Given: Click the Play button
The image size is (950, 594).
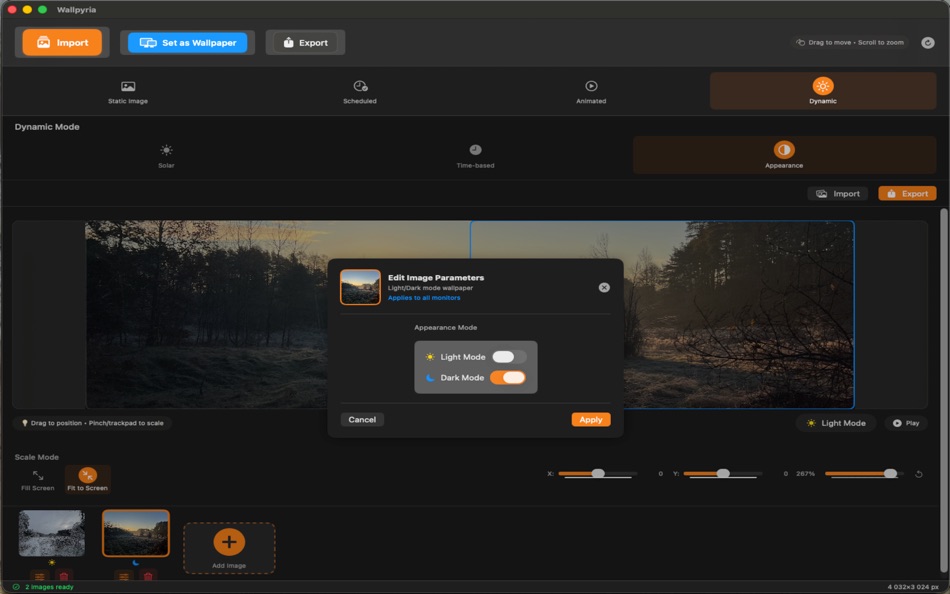Looking at the screenshot, I should (906, 423).
